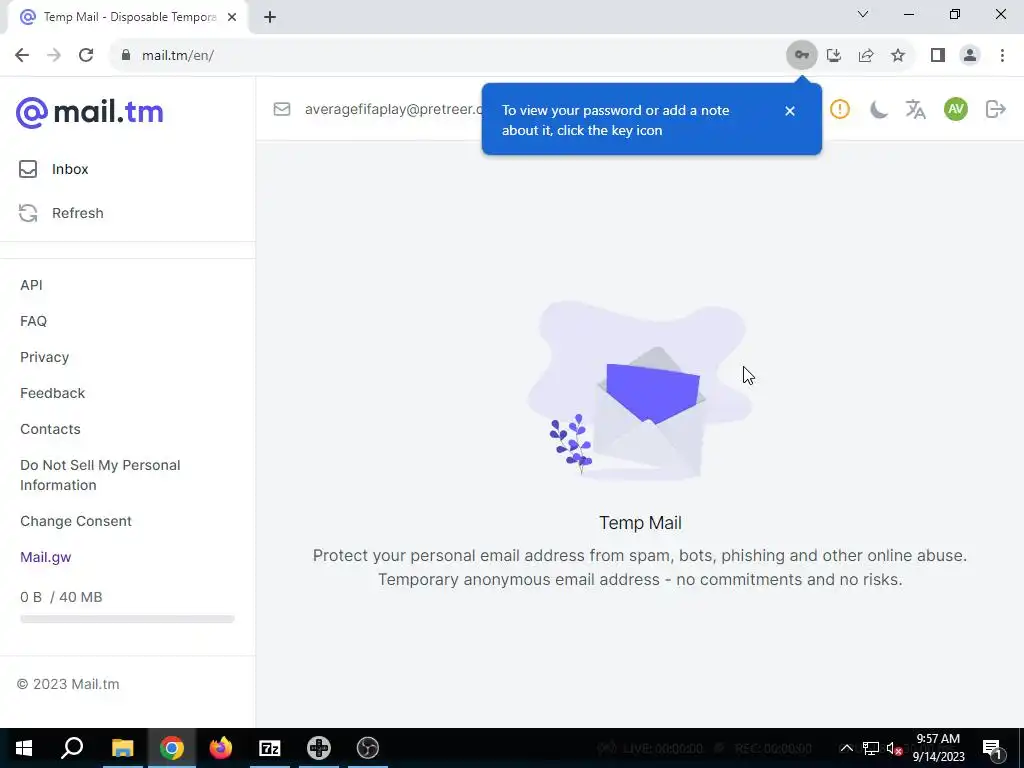Select the Temp Mail browser tab
The width and height of the screenshot is (1024, 768).
[x=127, y=17]
